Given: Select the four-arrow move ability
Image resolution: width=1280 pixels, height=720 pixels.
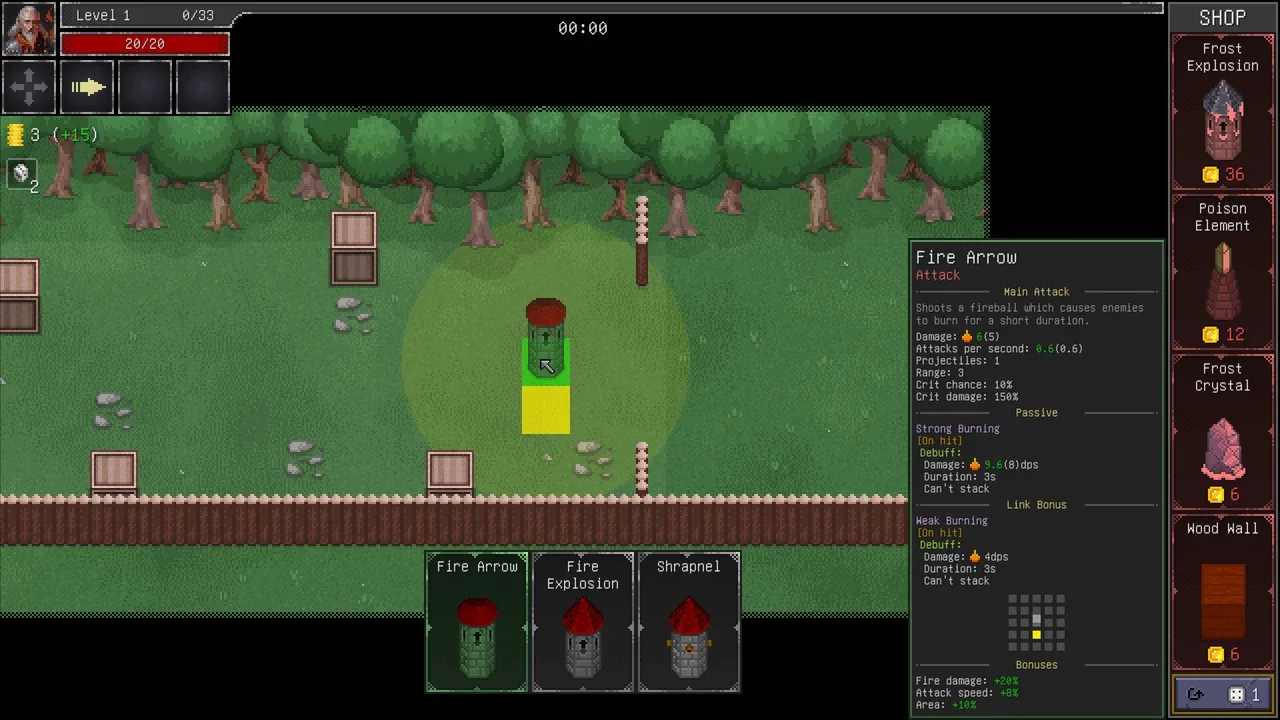Looking at the screenshot, I should click(x=29, y=88).
